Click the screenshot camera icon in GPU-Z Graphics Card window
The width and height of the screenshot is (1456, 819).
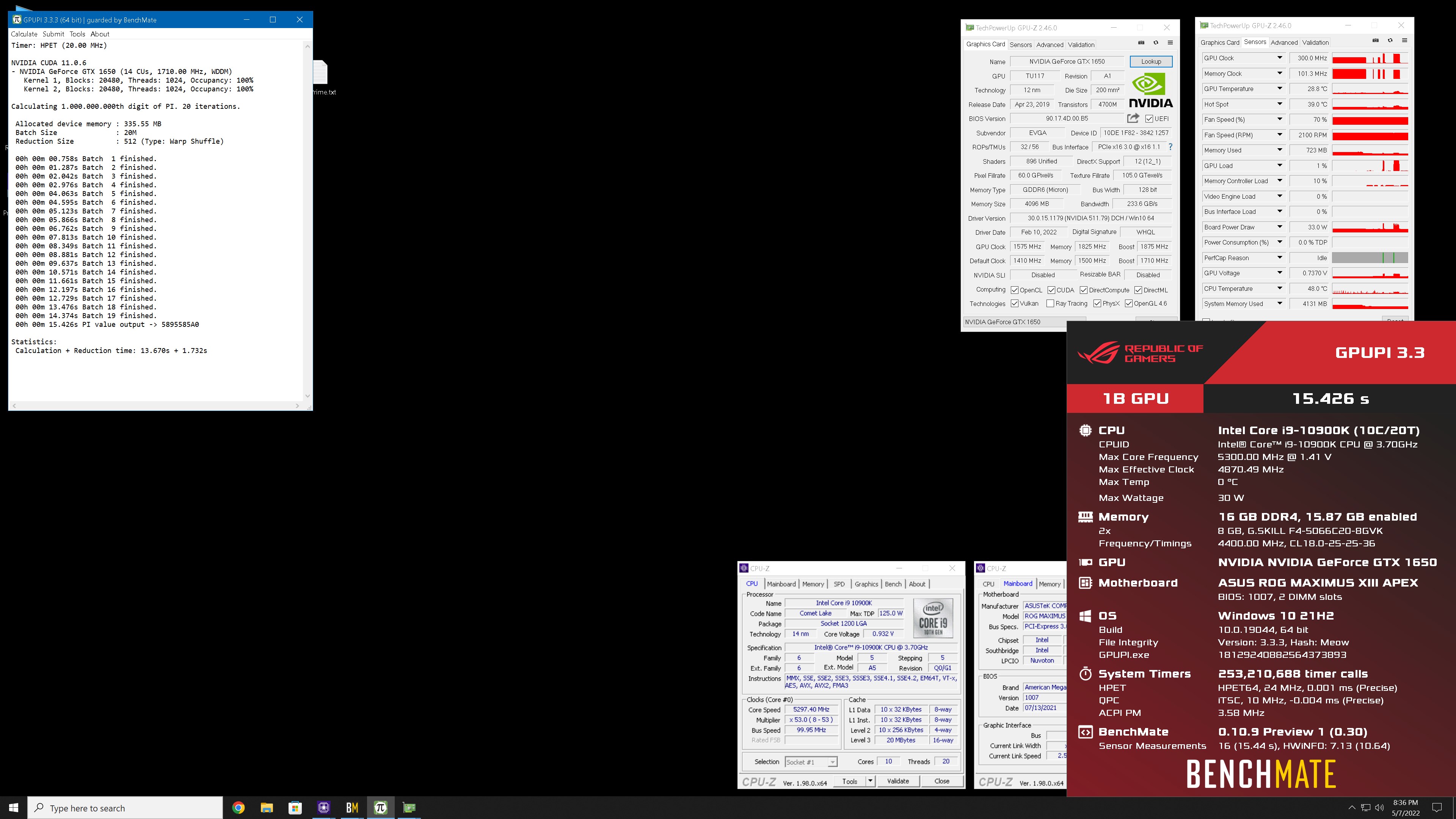[x=1141, y=43]
